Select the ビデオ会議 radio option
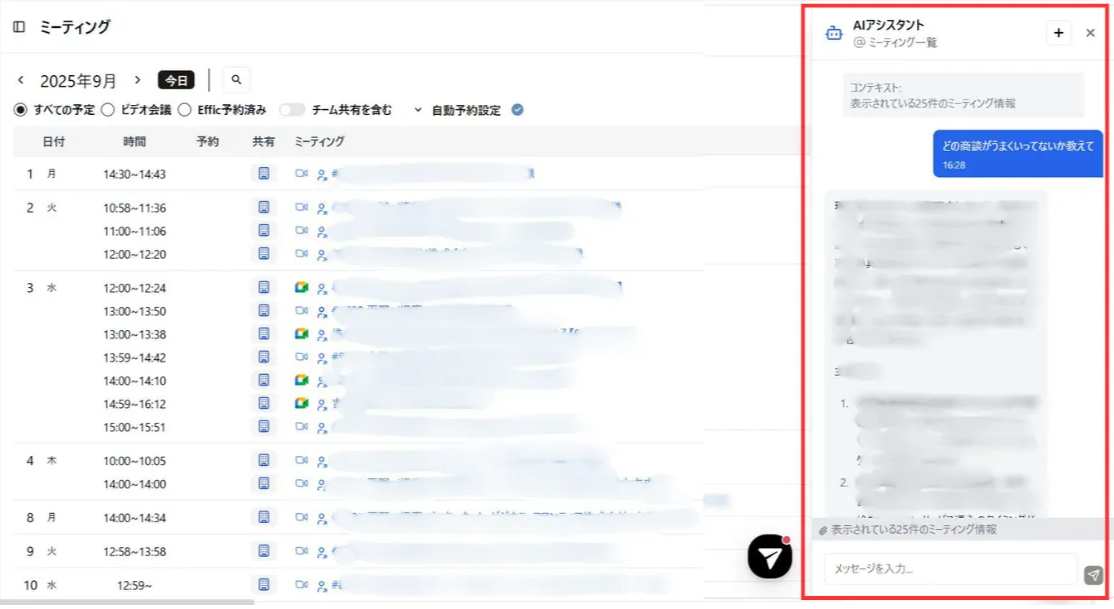 pyautogui.click(x=108, y=109)
